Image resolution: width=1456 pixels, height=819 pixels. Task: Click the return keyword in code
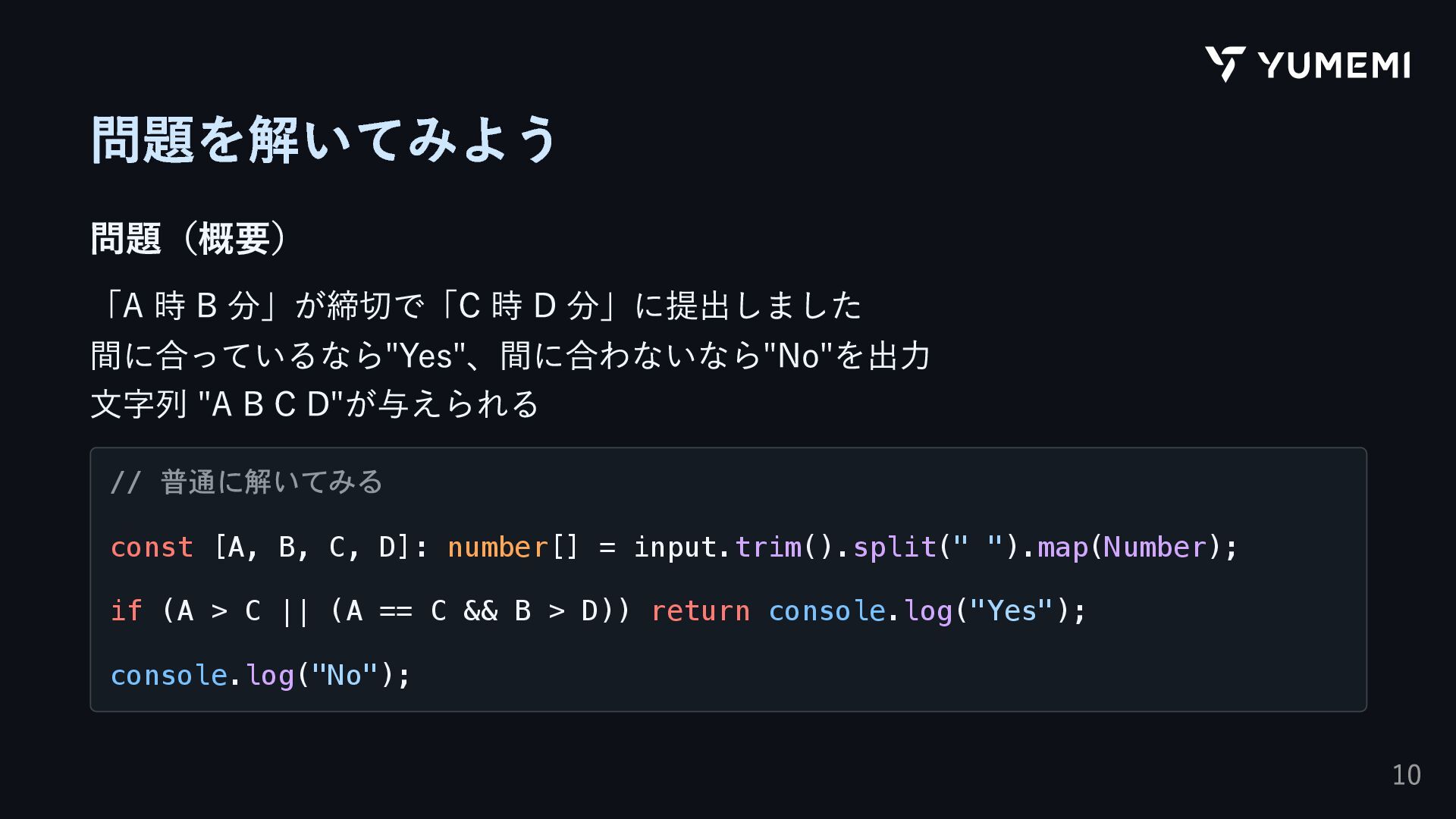click(x=701, y=610)
